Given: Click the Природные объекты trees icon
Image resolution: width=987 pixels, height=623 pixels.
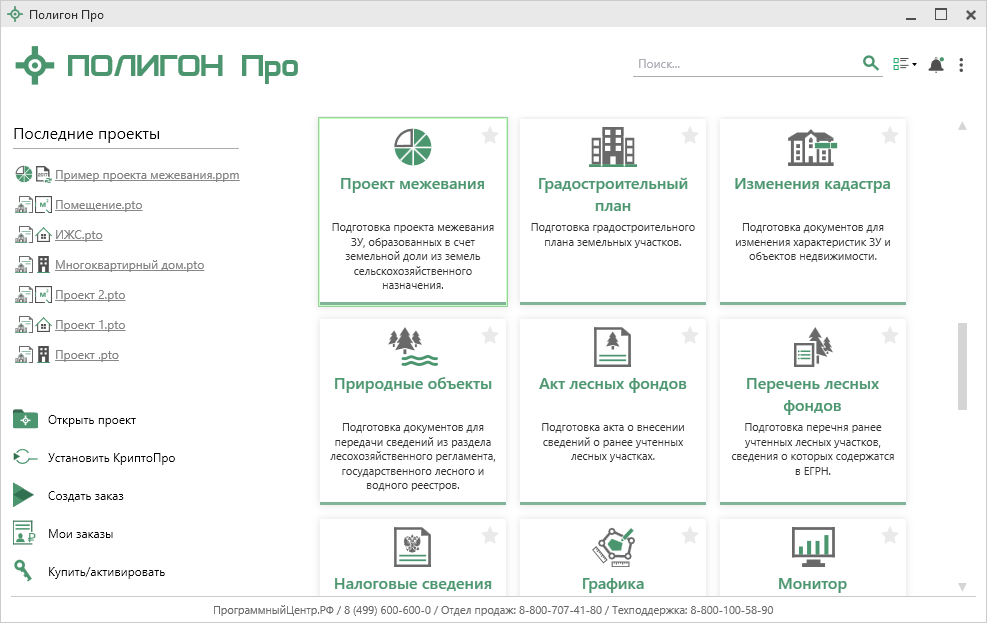Looking at the screenshot, I should tap(412, 347).
